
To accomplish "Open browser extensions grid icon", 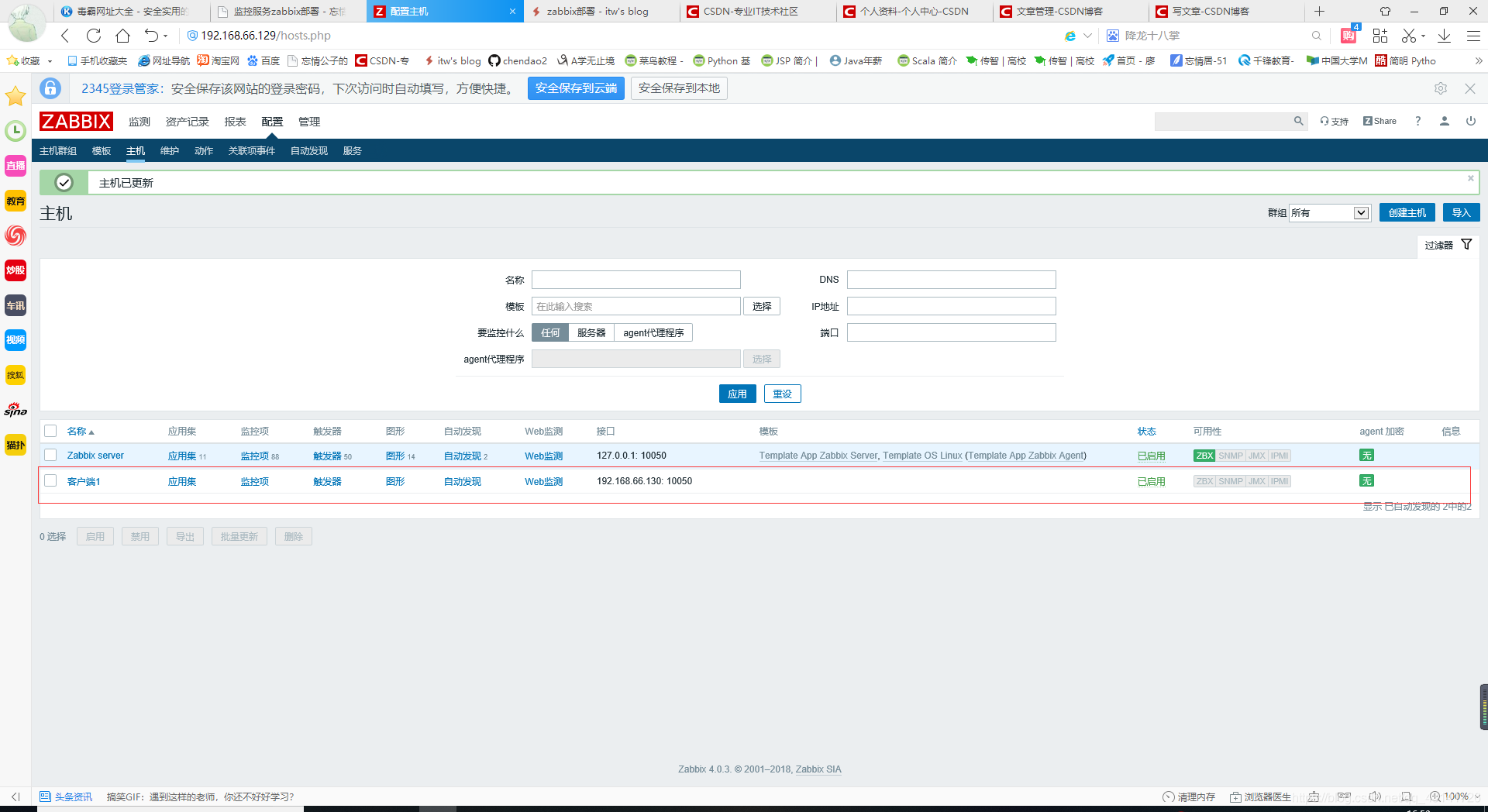I will pos(1380,36).
